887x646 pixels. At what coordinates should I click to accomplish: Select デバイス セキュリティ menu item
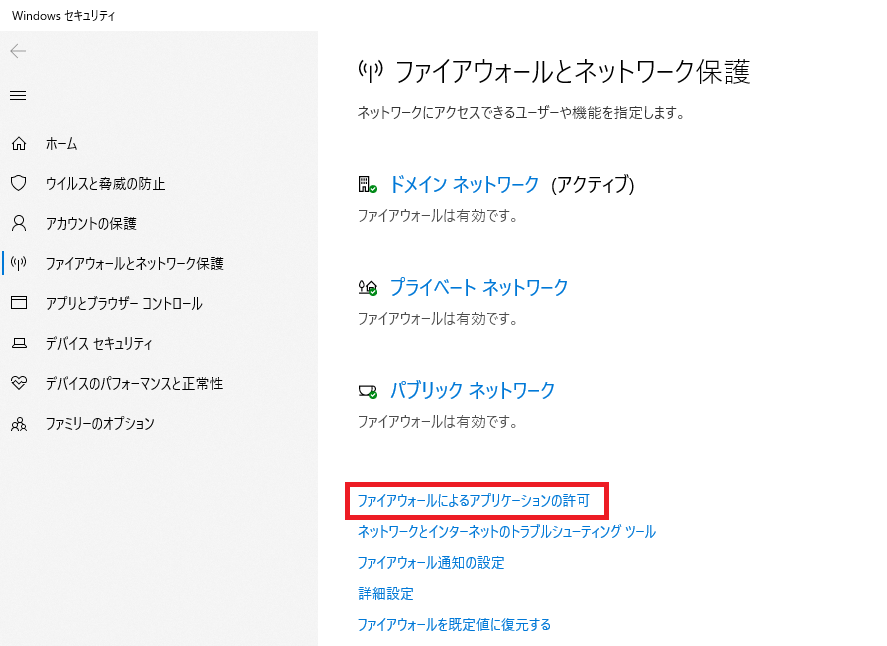tap(99, 343)
